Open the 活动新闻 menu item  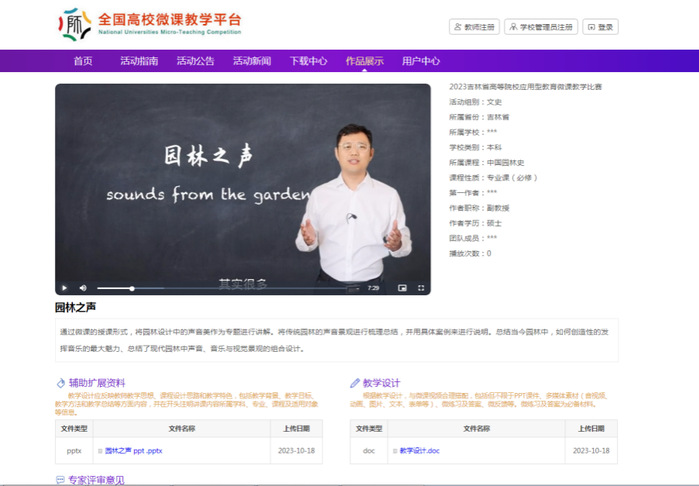(x=252, y=61)
